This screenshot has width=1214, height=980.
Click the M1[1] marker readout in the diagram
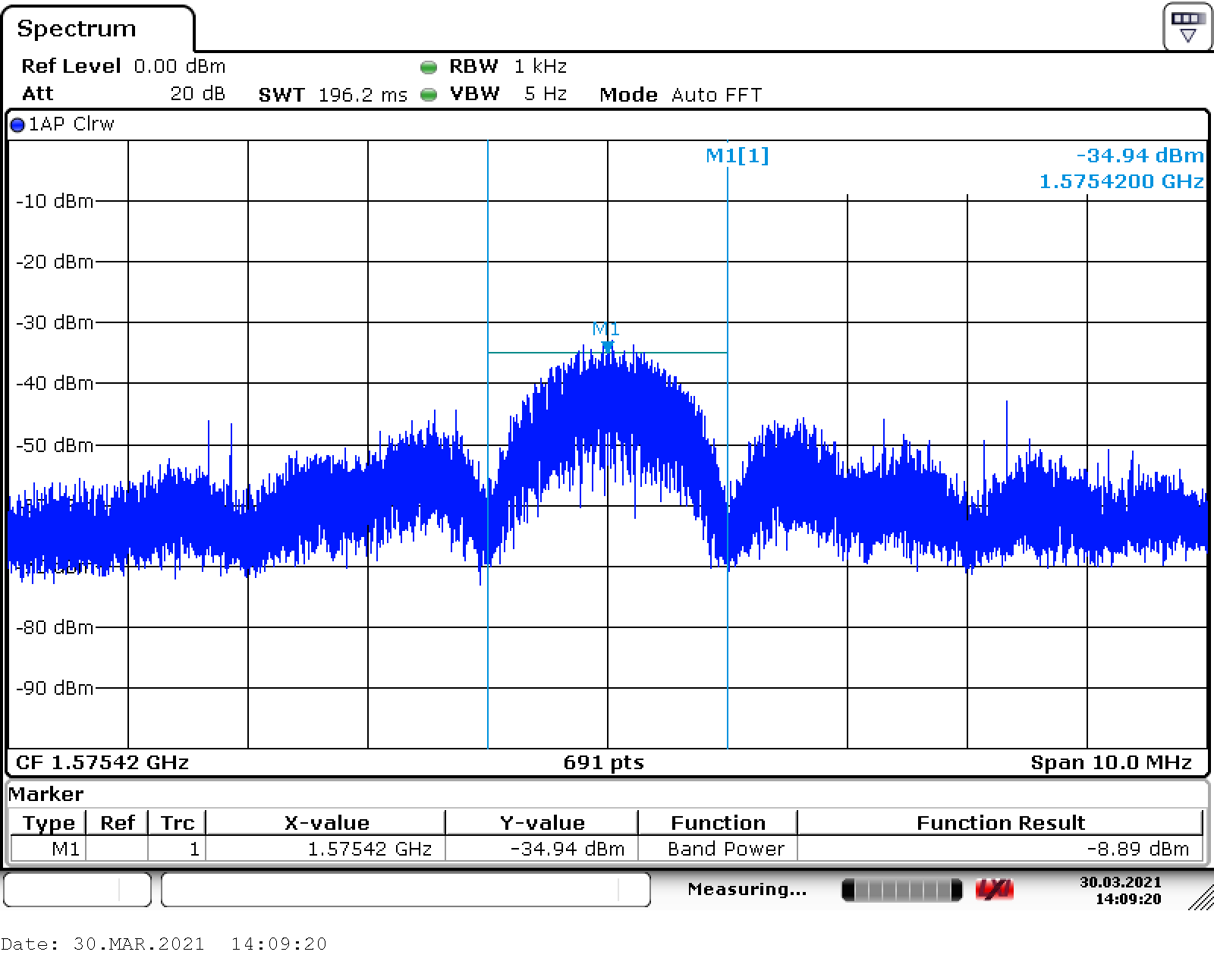737,155
